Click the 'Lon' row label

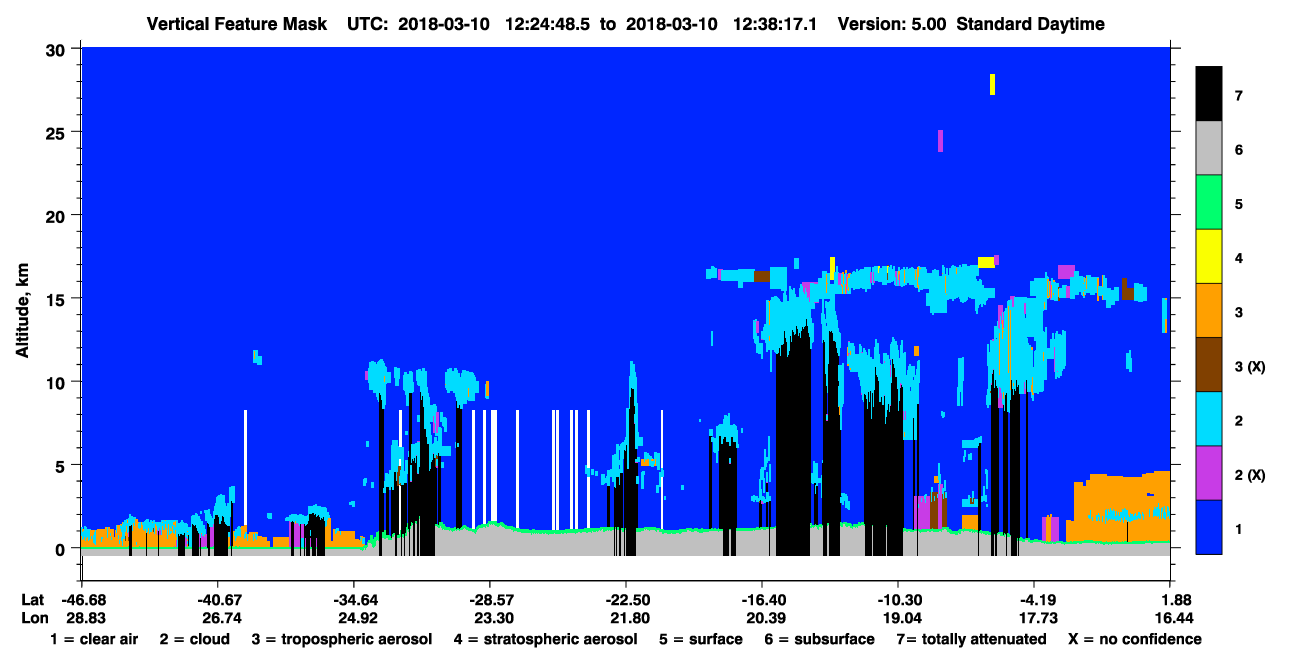(x=33, y=618)
